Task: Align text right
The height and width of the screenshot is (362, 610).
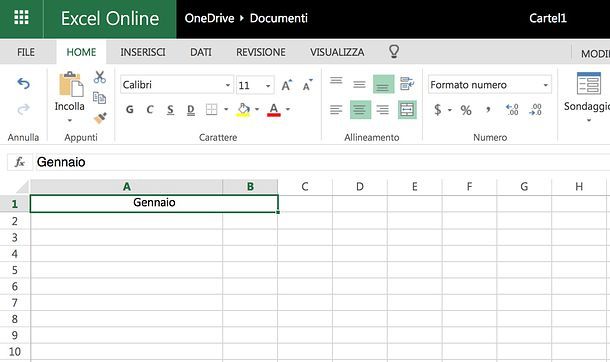Action: click(383, 110)
